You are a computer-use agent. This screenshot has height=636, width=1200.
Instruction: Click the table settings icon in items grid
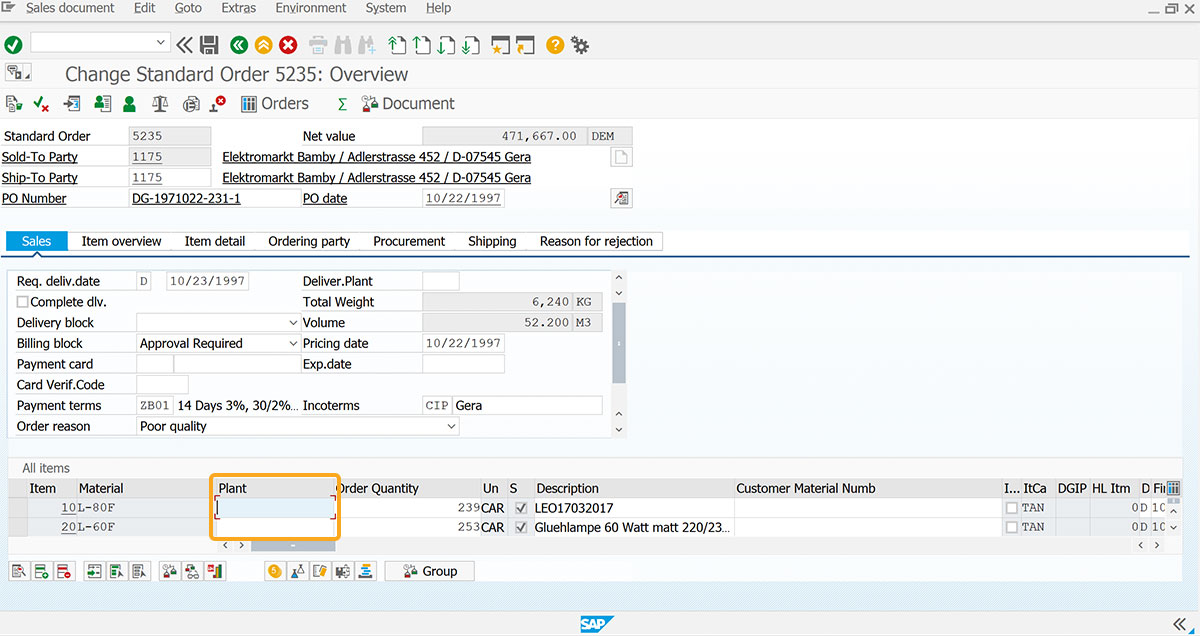[1173, 488]
